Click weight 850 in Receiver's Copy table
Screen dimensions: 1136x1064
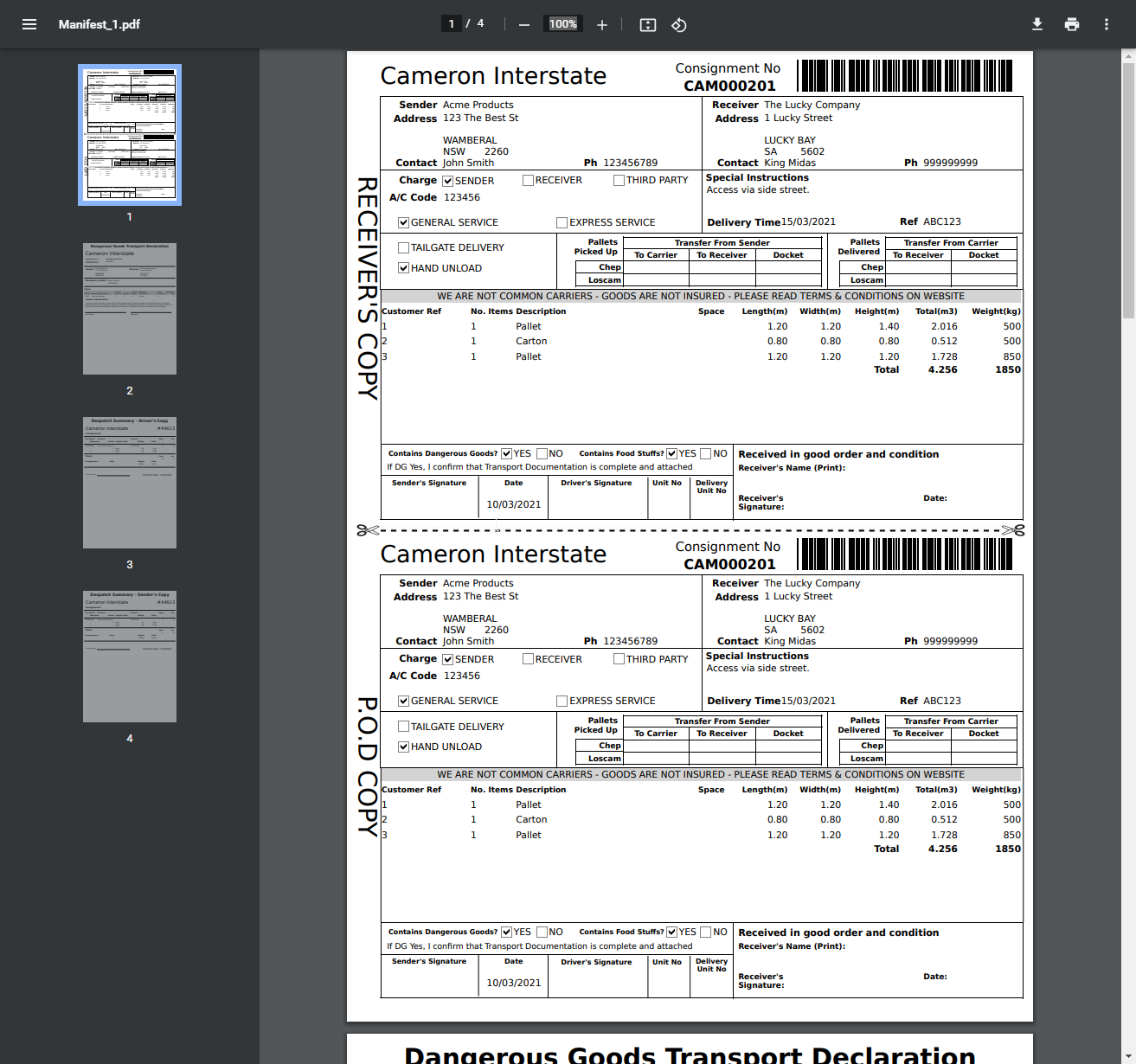click(x=1011, y=356)
